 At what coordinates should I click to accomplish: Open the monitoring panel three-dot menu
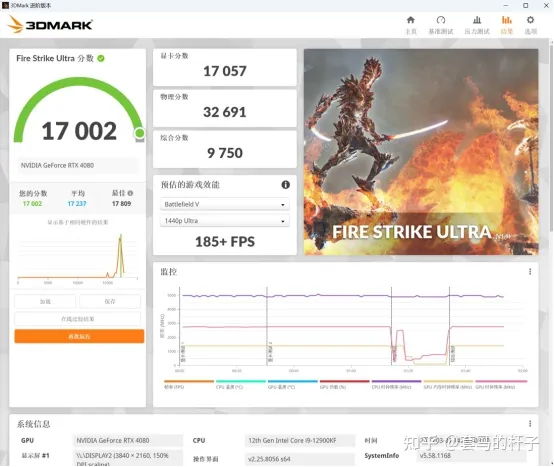[530, 271]
